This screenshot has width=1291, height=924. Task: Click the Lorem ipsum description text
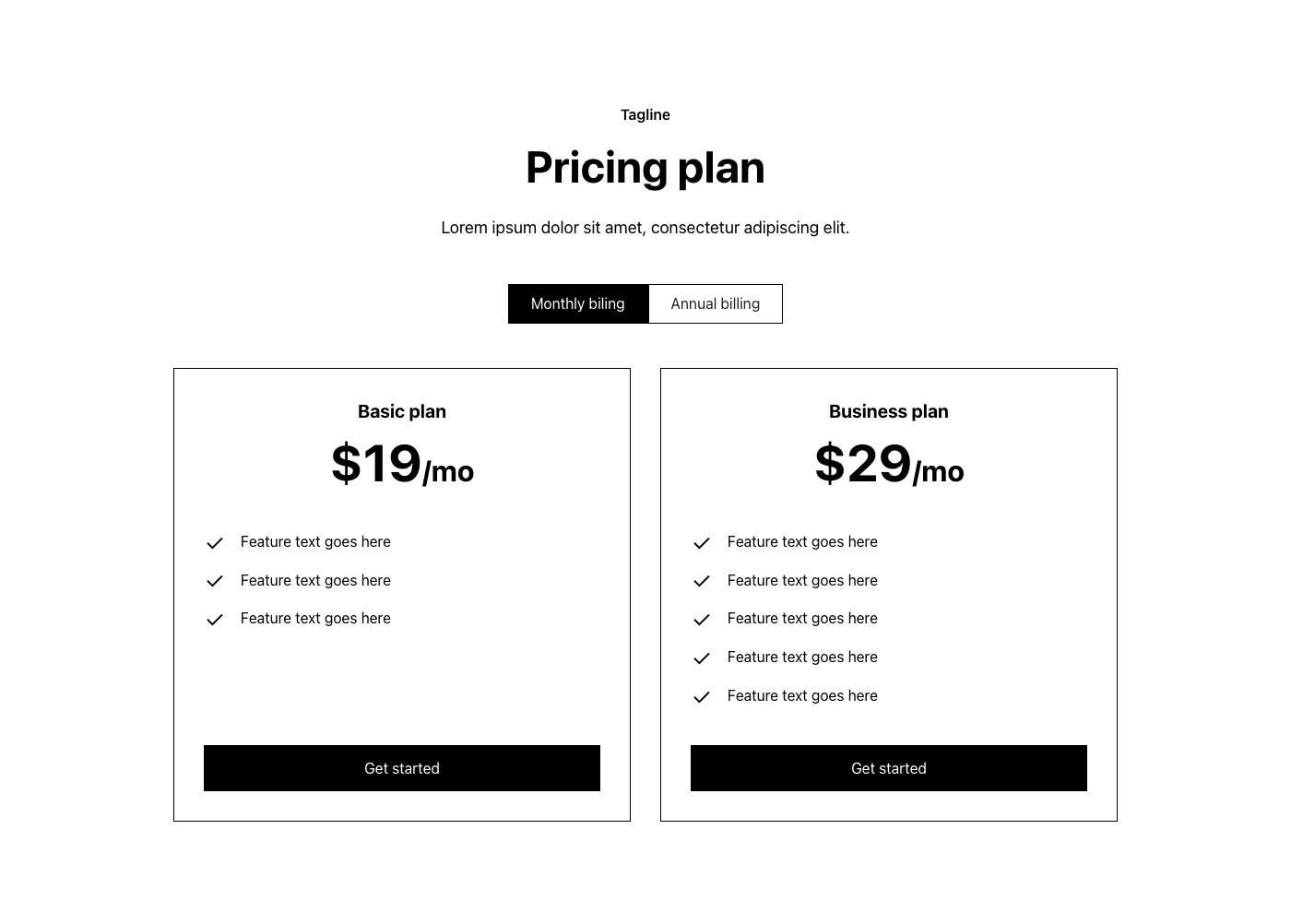pos(645,228)
